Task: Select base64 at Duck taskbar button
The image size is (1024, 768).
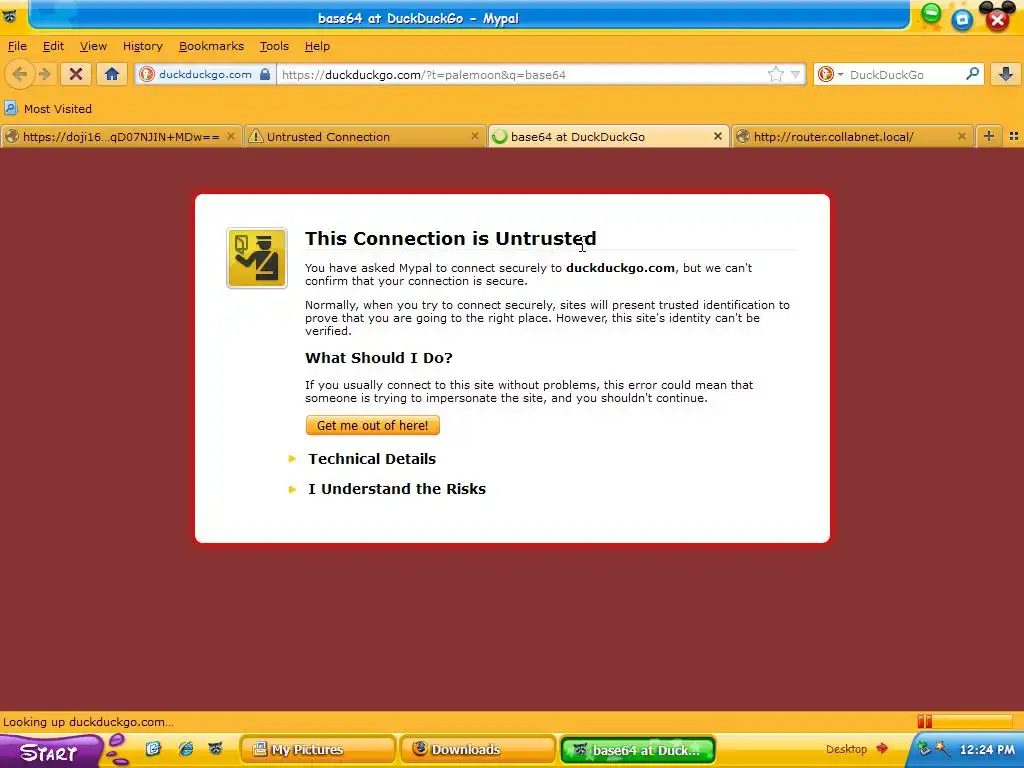Action: click(638, 749)
